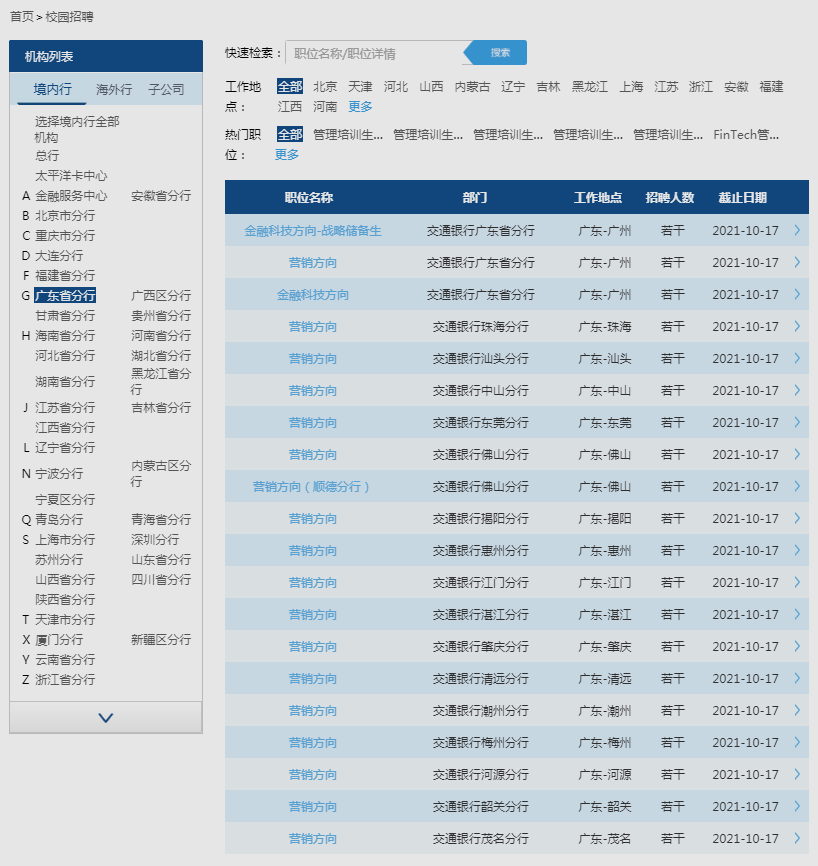Image resolution: width=818 pixels, height=866 pixels.
Task: Open arrow on the 广东-茂名 row
Action: 797,839
